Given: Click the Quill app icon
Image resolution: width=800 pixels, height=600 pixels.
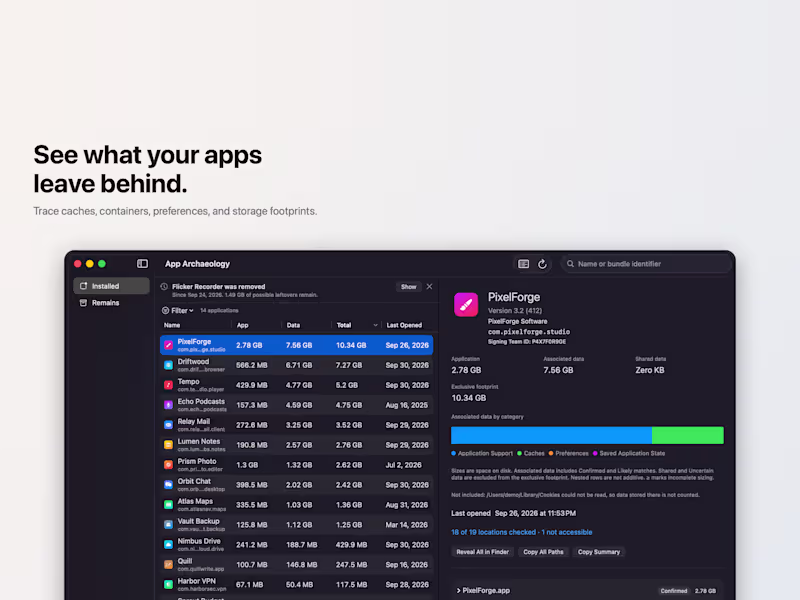Looking at the screenshot, I should pos(168,565).
